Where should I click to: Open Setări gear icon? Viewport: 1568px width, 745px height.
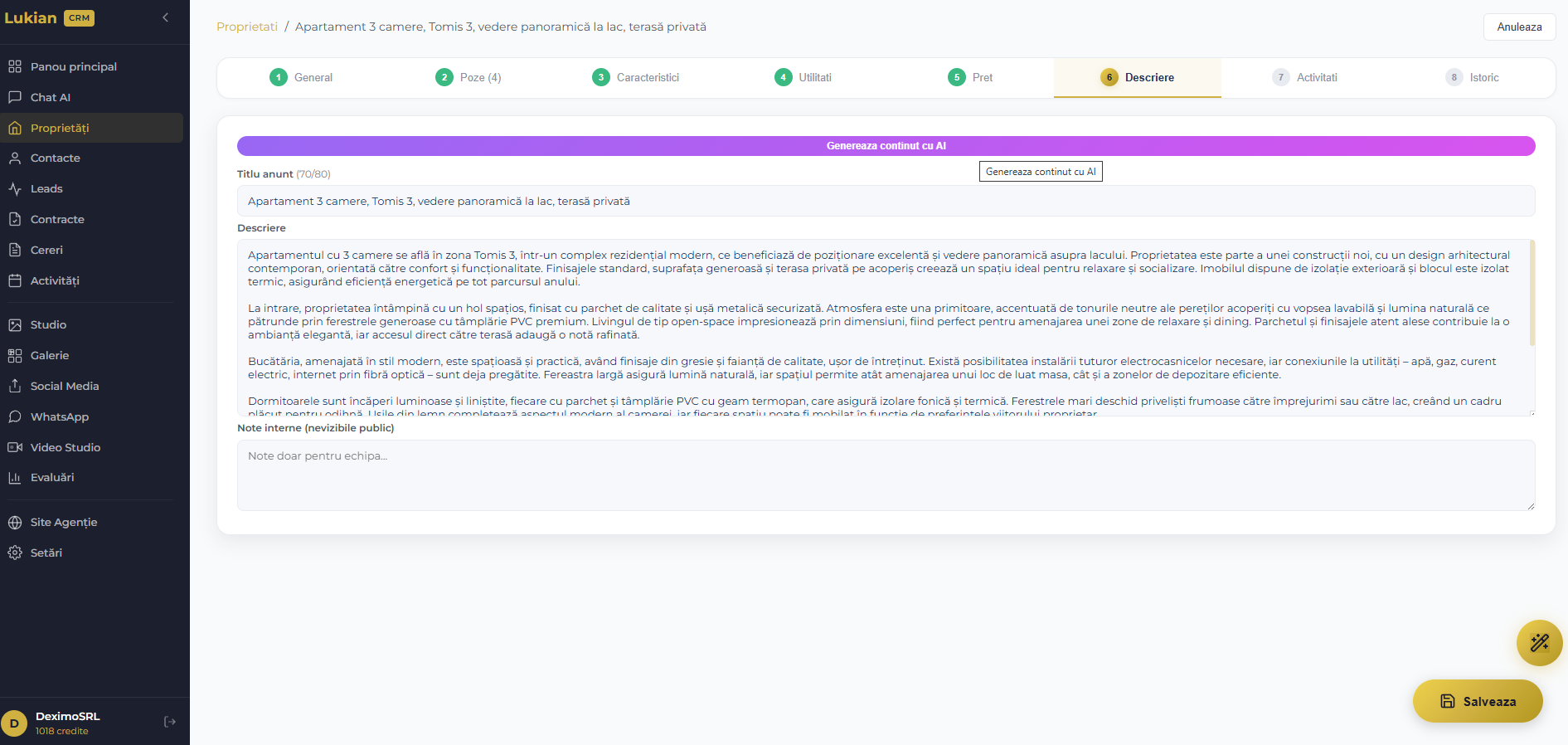pos(15,553)
